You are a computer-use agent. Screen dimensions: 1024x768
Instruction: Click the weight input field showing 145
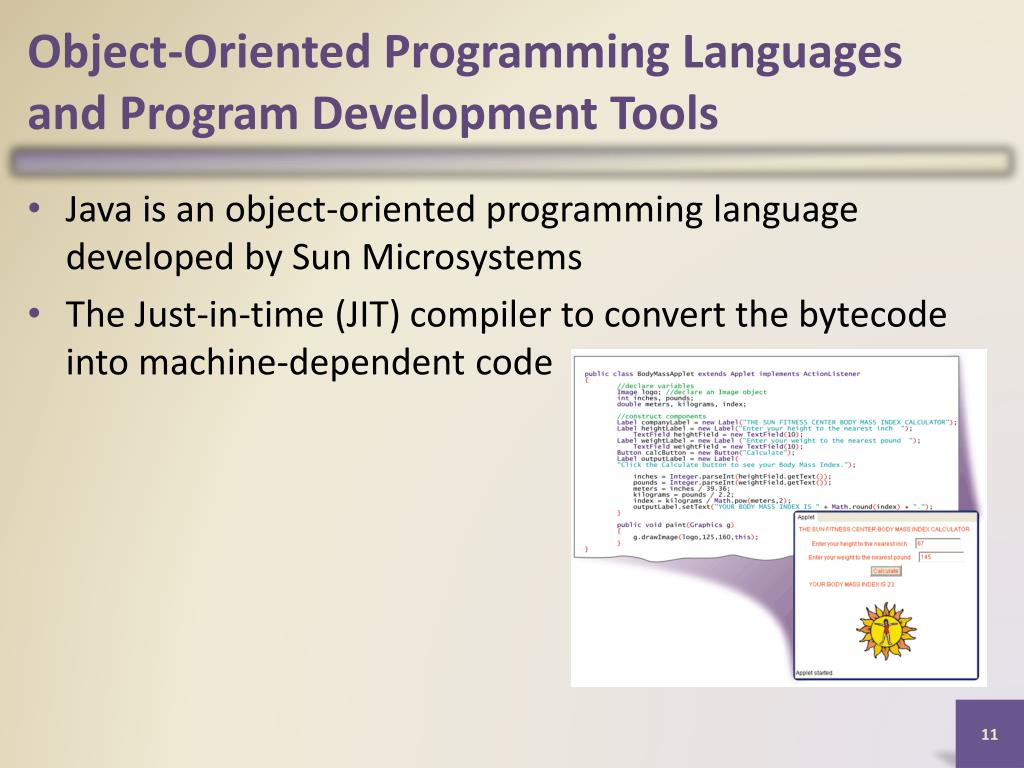click(x=941, y=557)
